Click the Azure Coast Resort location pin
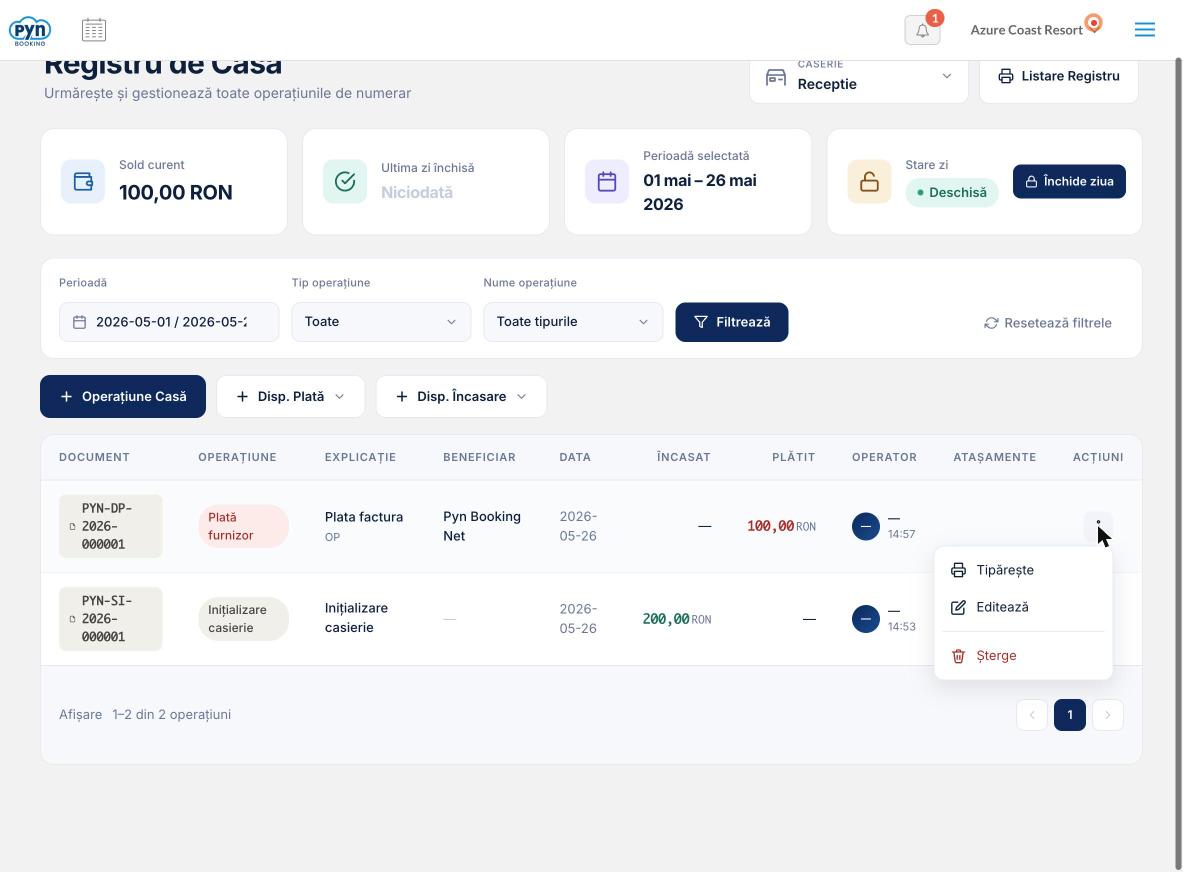Screen dimensions: 1183x872 pyautogui.click(x=1093, y=23)
